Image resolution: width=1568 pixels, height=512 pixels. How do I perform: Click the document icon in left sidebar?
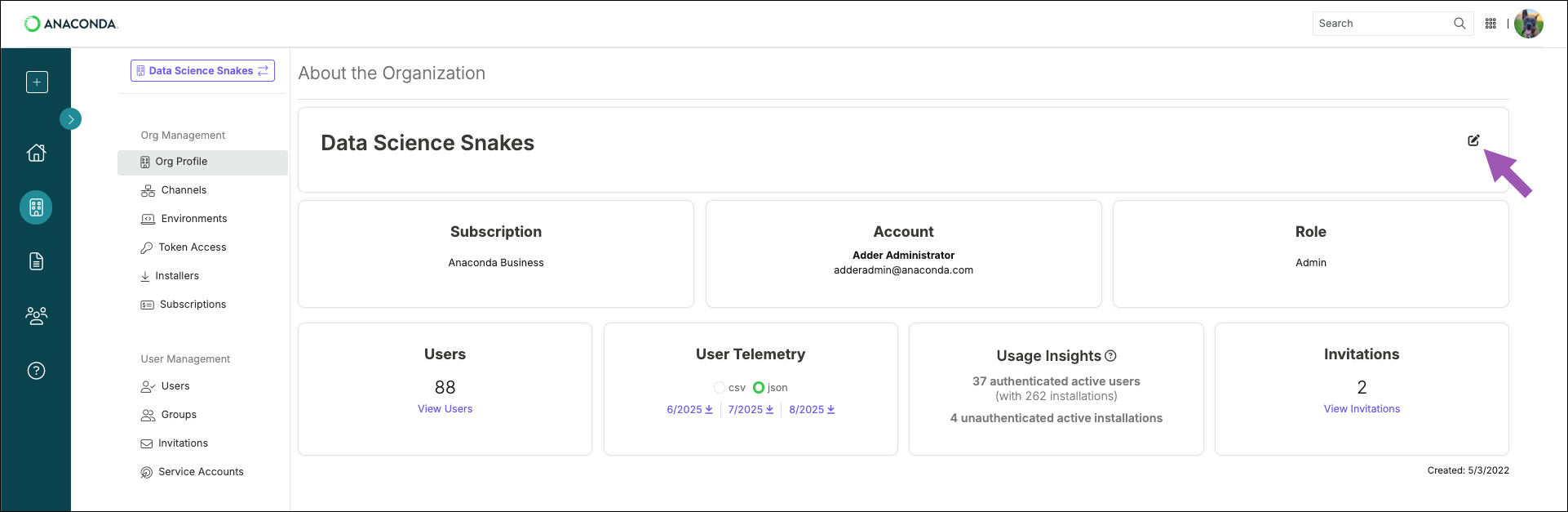click(x=37, y=261)
